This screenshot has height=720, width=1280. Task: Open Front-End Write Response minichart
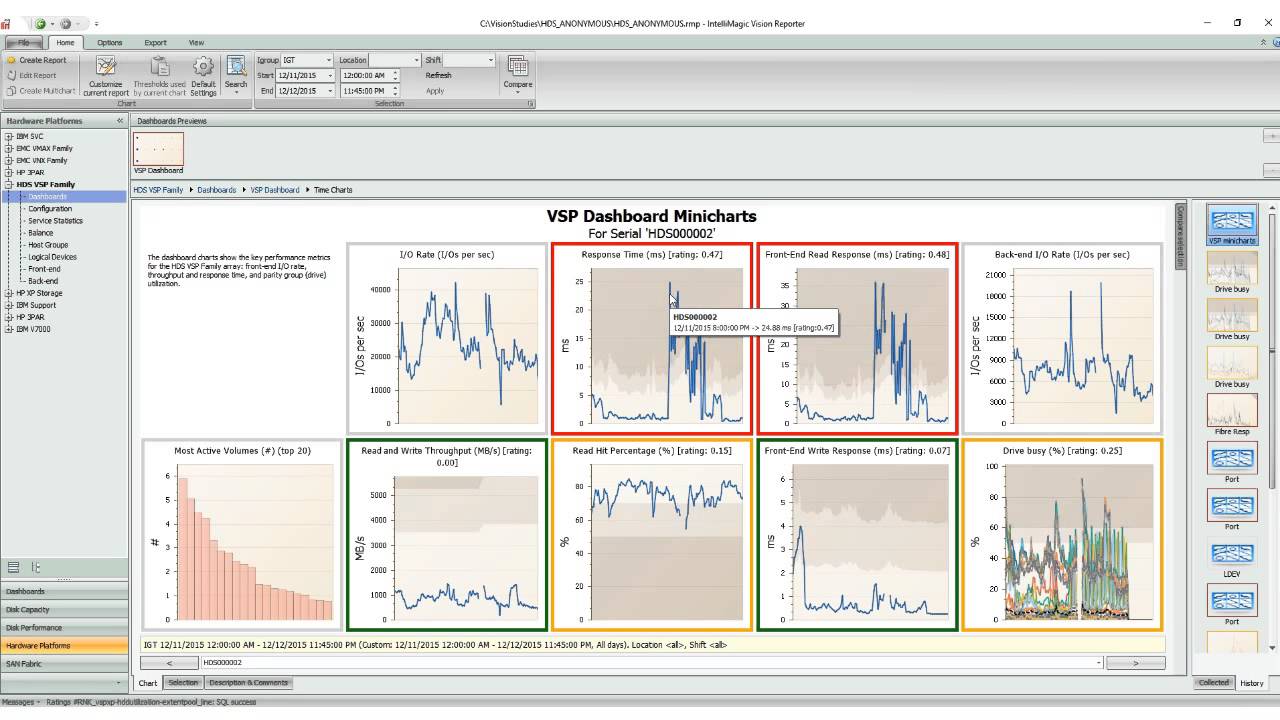click(x=857, y=535)
